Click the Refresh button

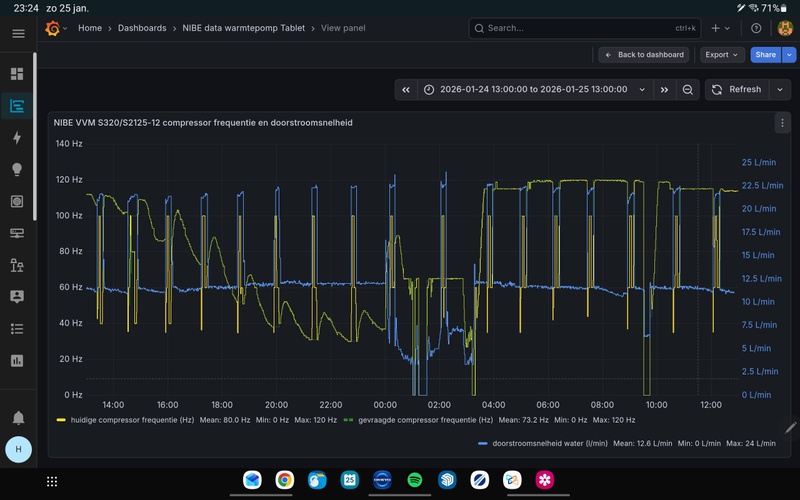click(737, 90)
